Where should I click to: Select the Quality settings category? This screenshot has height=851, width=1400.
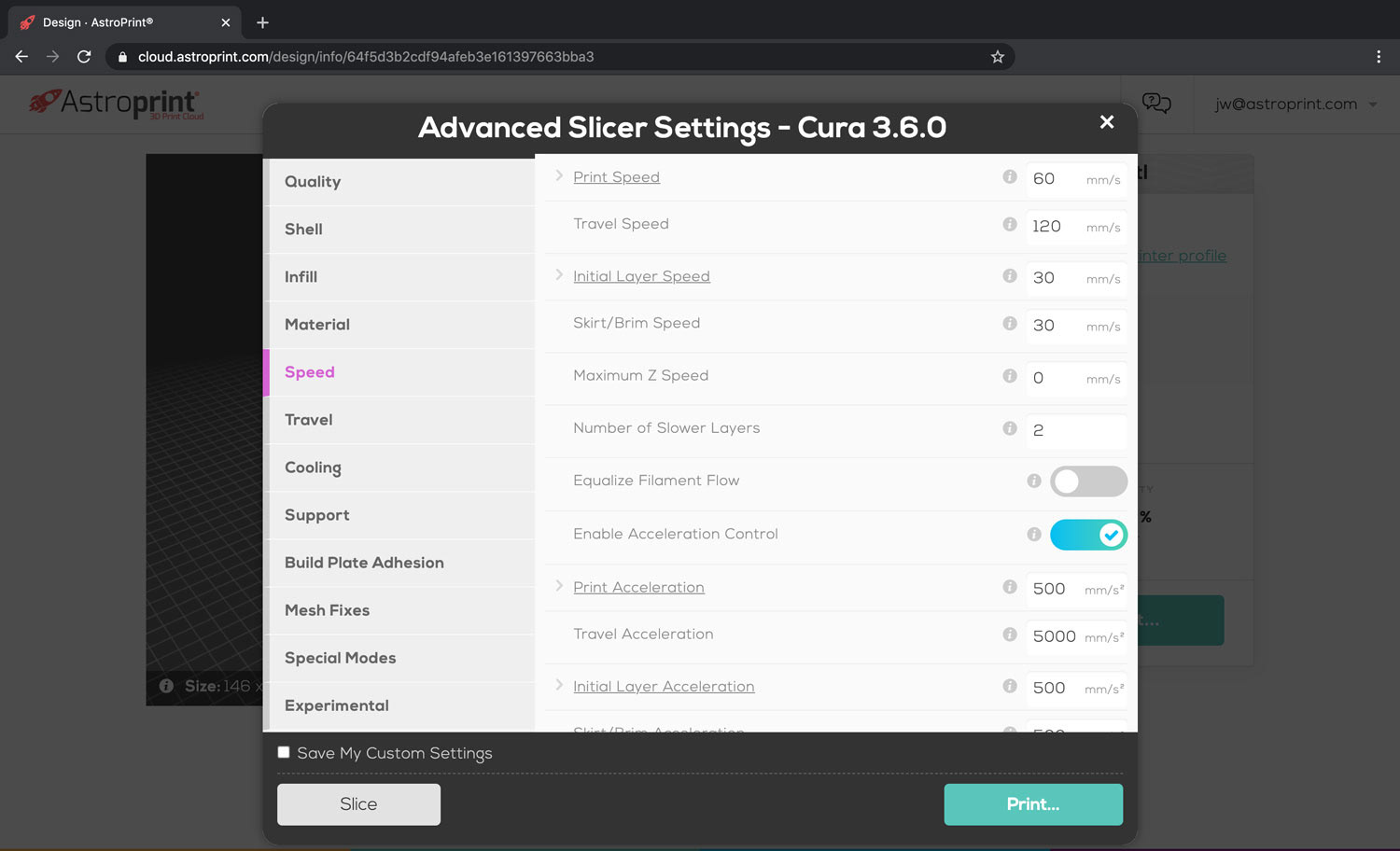coord(401,182)
